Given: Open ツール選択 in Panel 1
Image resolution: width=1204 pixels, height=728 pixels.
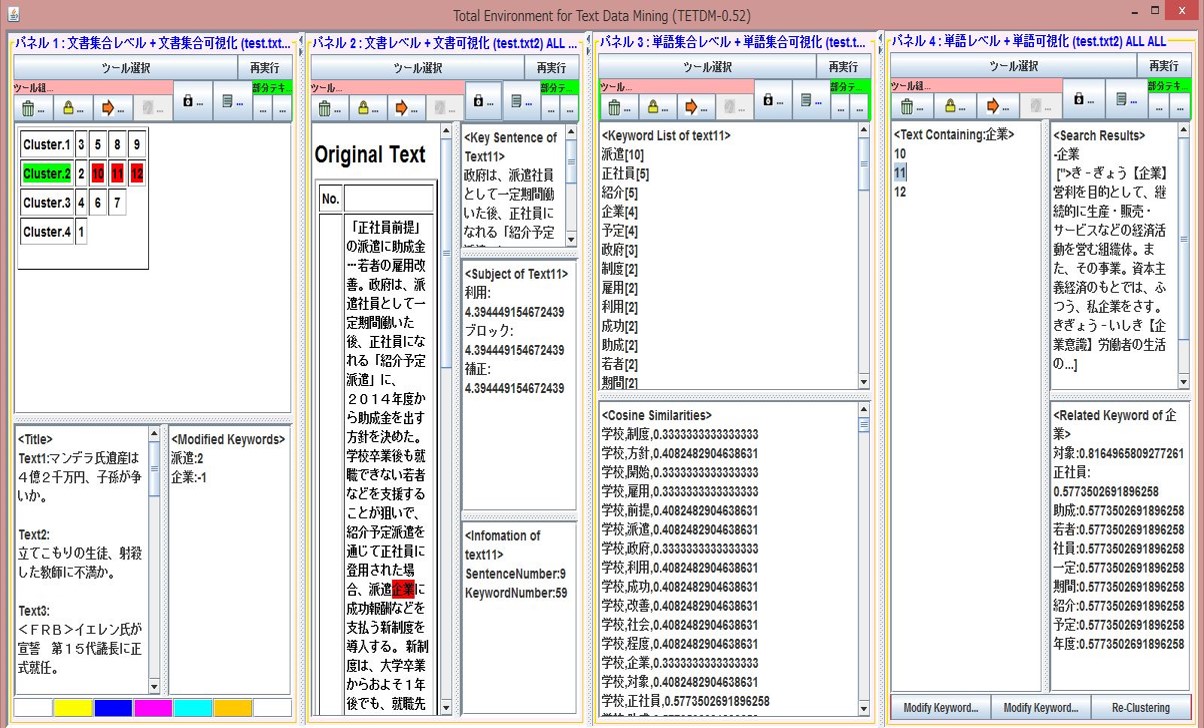Looking at the screenshot, I should (125, 68).
